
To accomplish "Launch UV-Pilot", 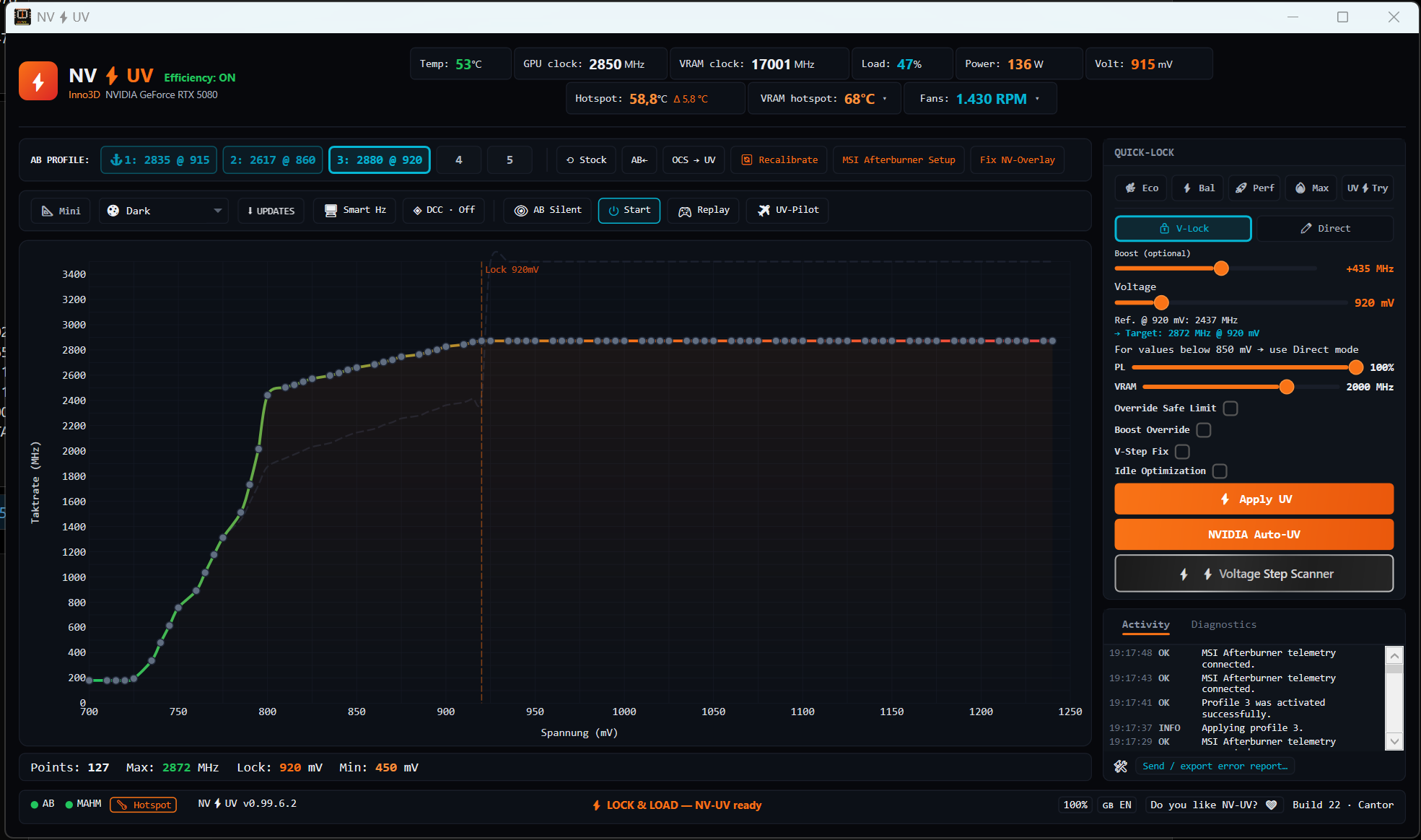I will pos(787,210).
